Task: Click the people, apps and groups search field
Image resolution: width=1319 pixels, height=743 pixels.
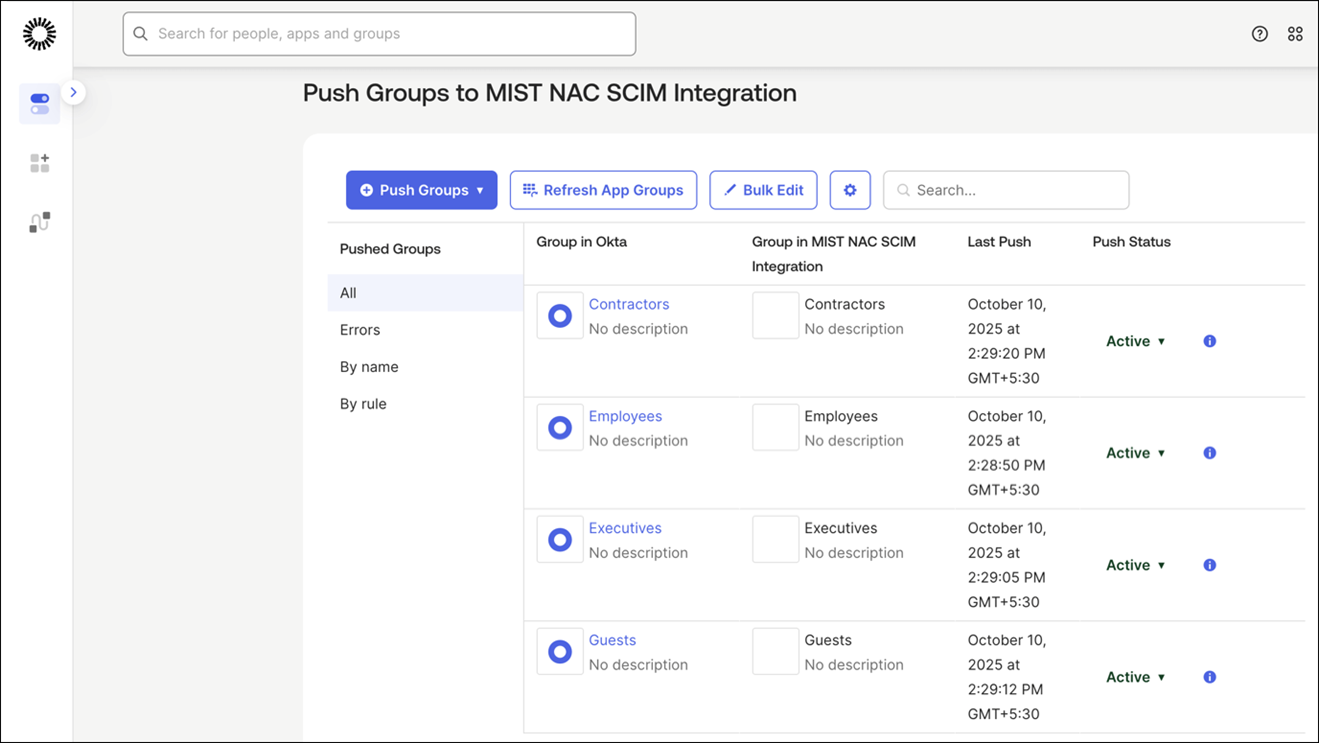Action: pyautogui.click(x=380, y=34)
